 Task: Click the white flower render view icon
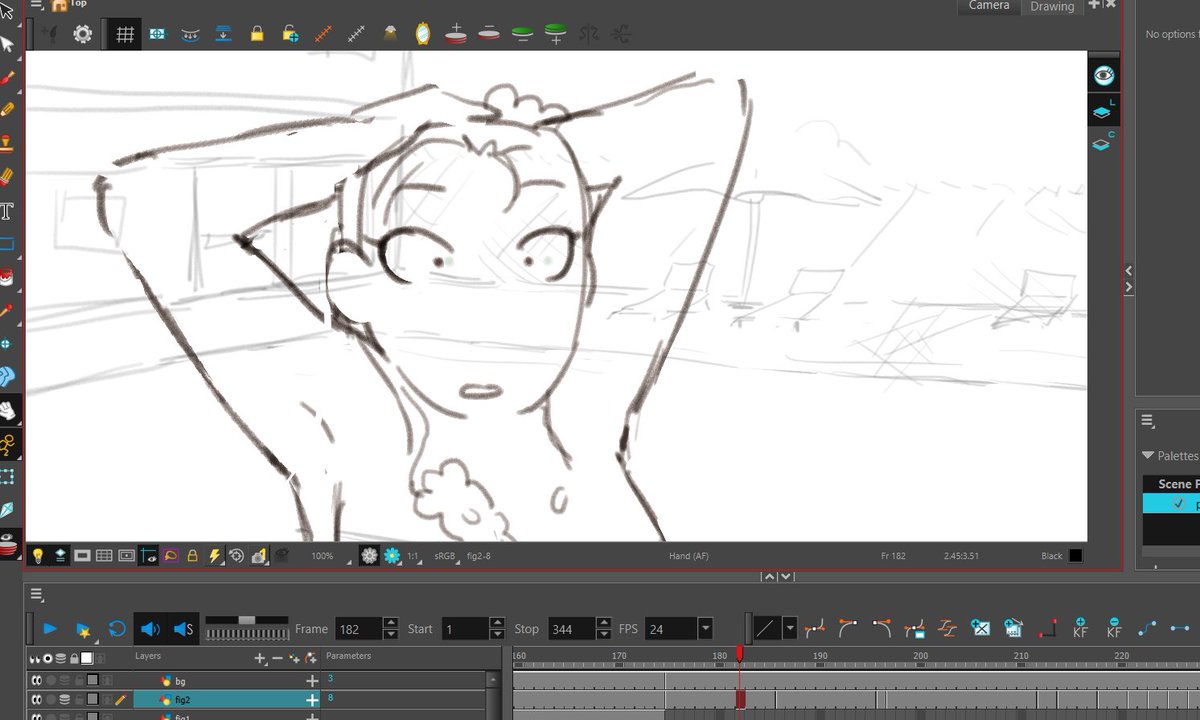tap(369, 556)
